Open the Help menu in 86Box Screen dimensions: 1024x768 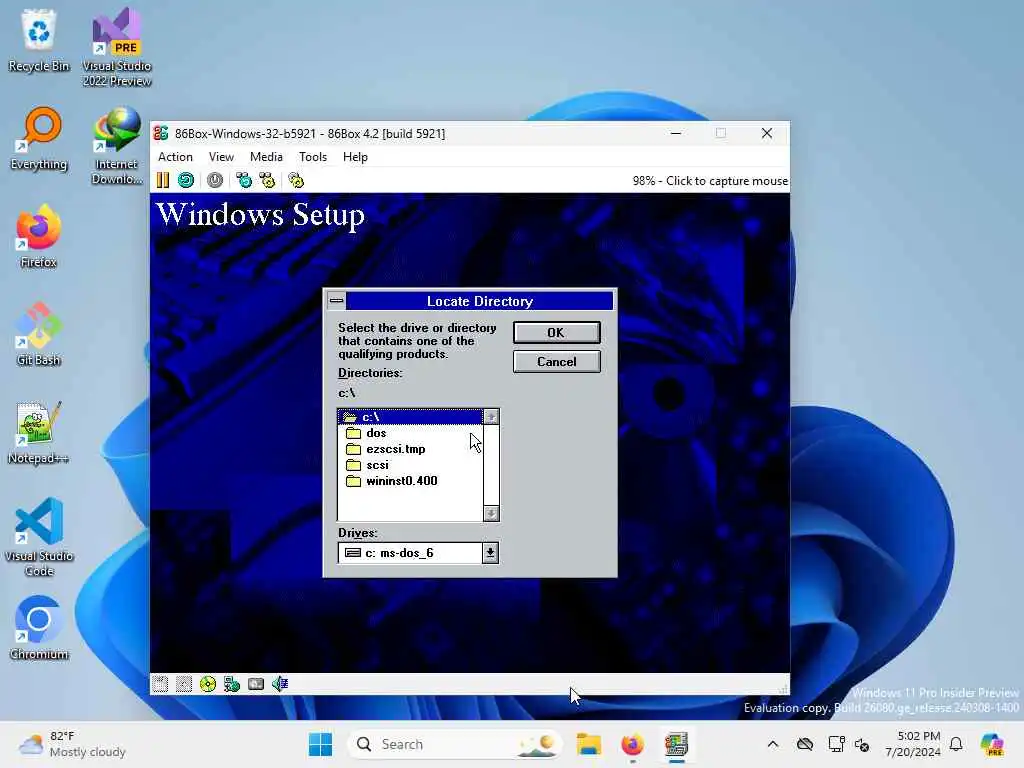pos(355,157)
